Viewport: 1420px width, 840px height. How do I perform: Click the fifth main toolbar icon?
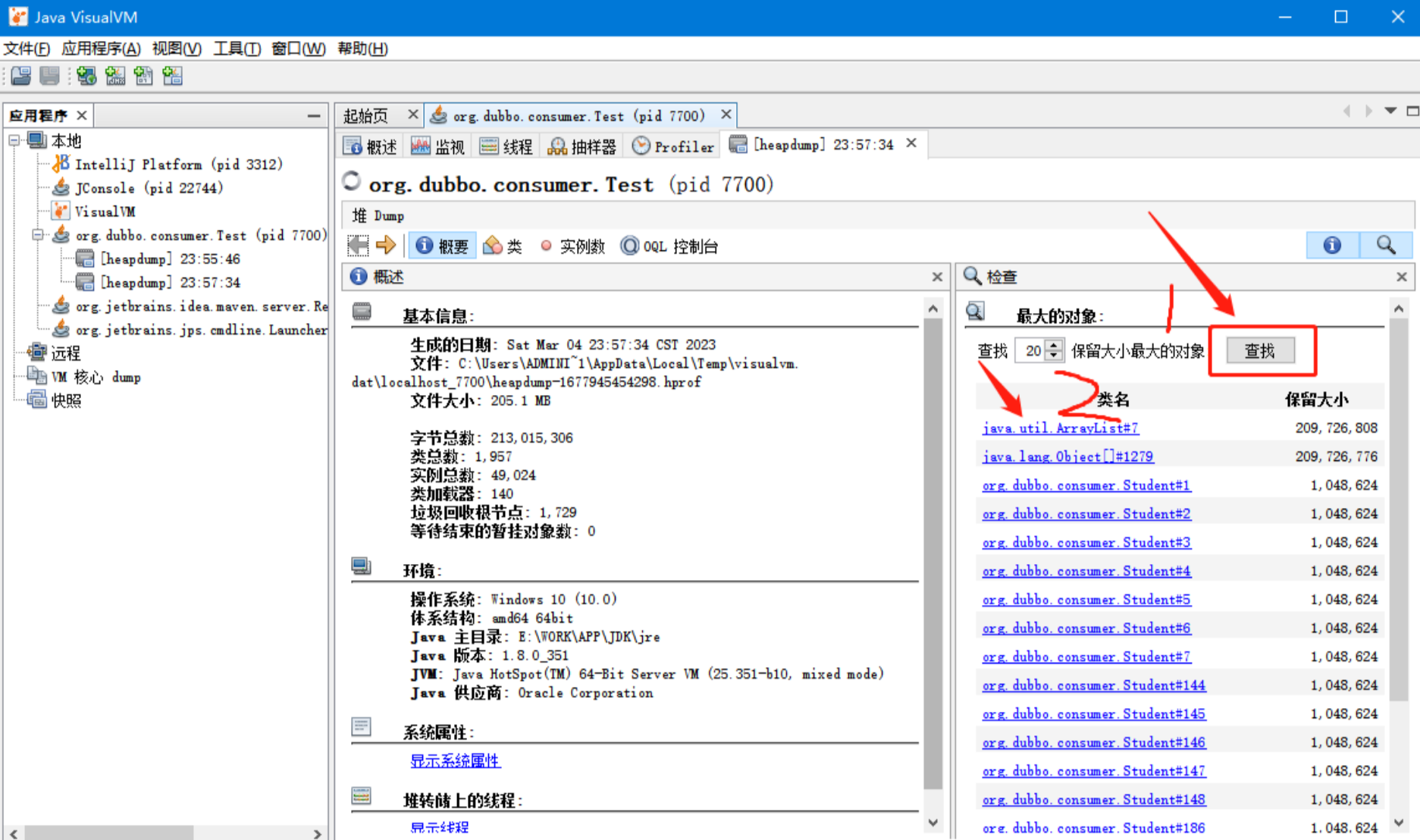coord(143,76)
